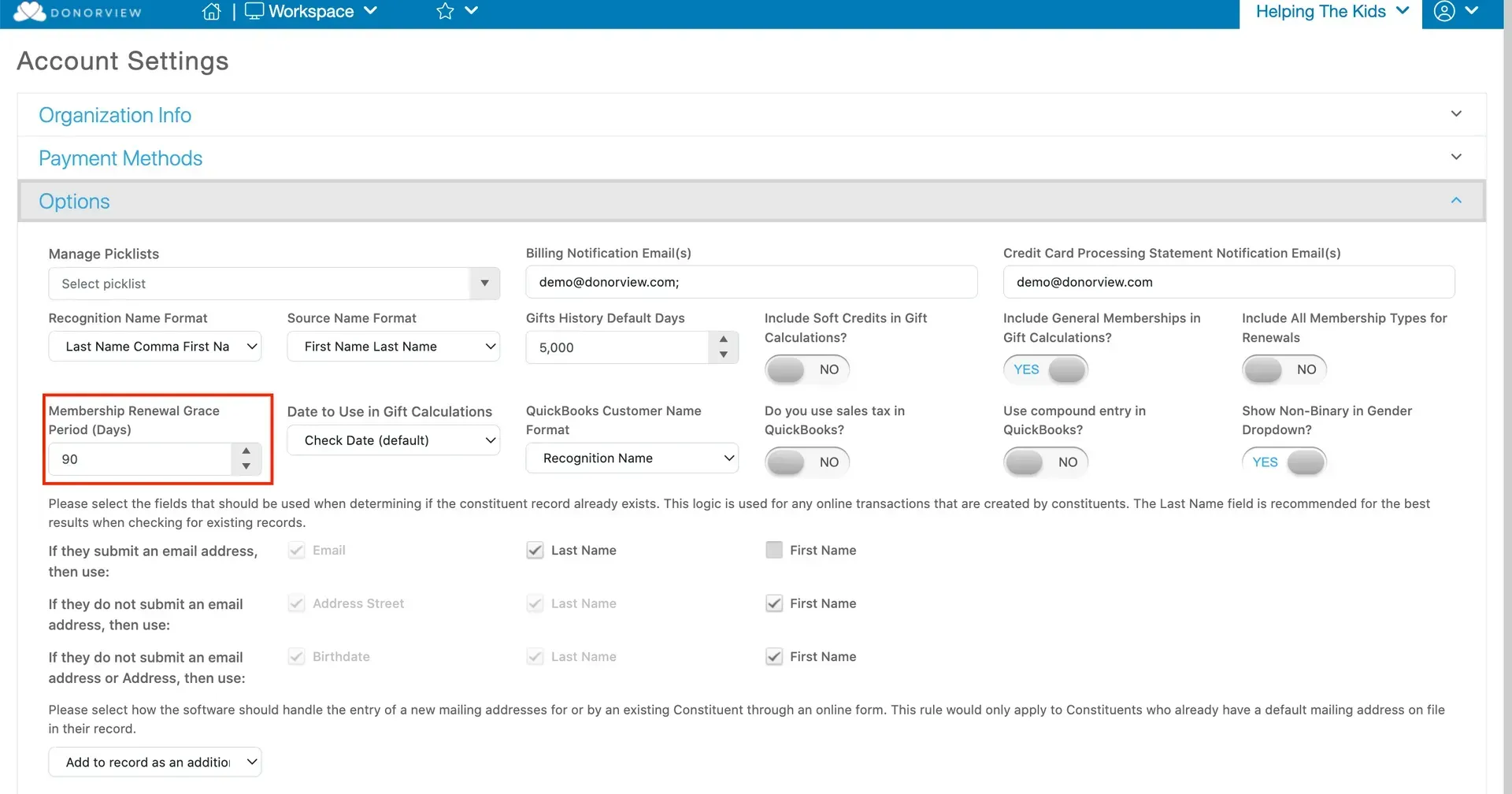Open the Workspace menu

point(311,12)
